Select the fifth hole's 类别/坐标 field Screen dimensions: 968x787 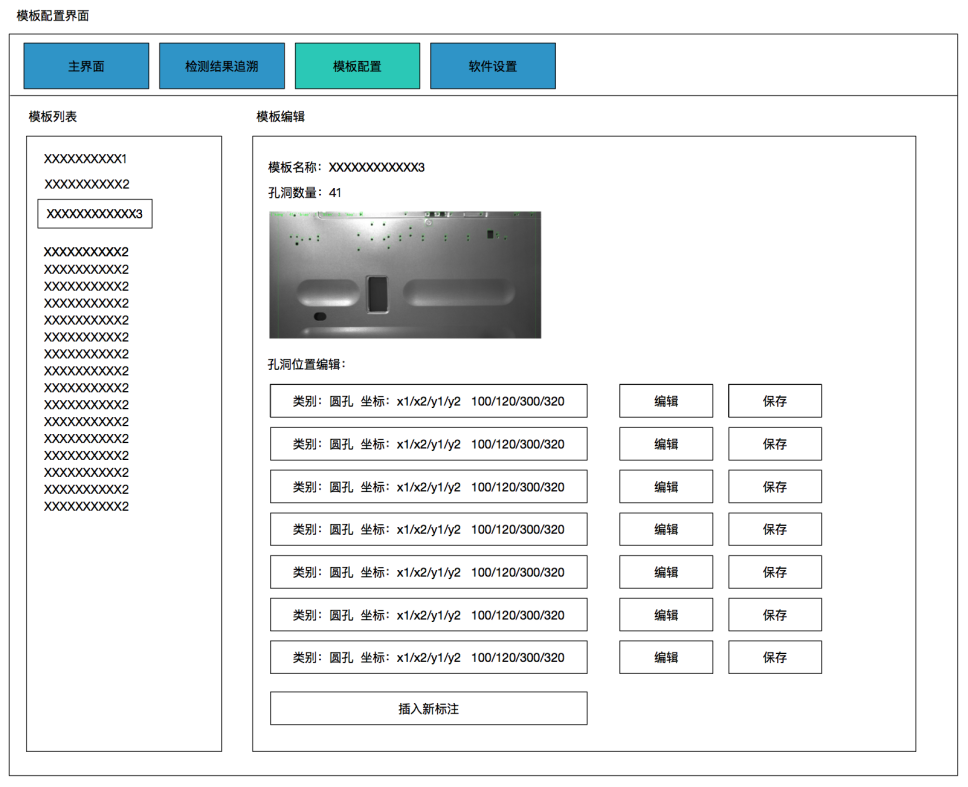(428, 572)
